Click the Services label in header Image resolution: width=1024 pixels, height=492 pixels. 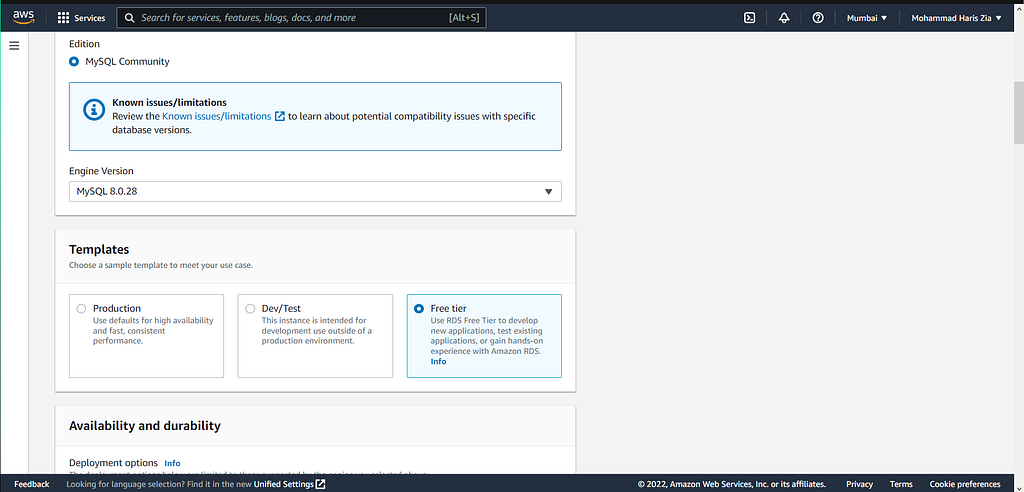point(89,18)
